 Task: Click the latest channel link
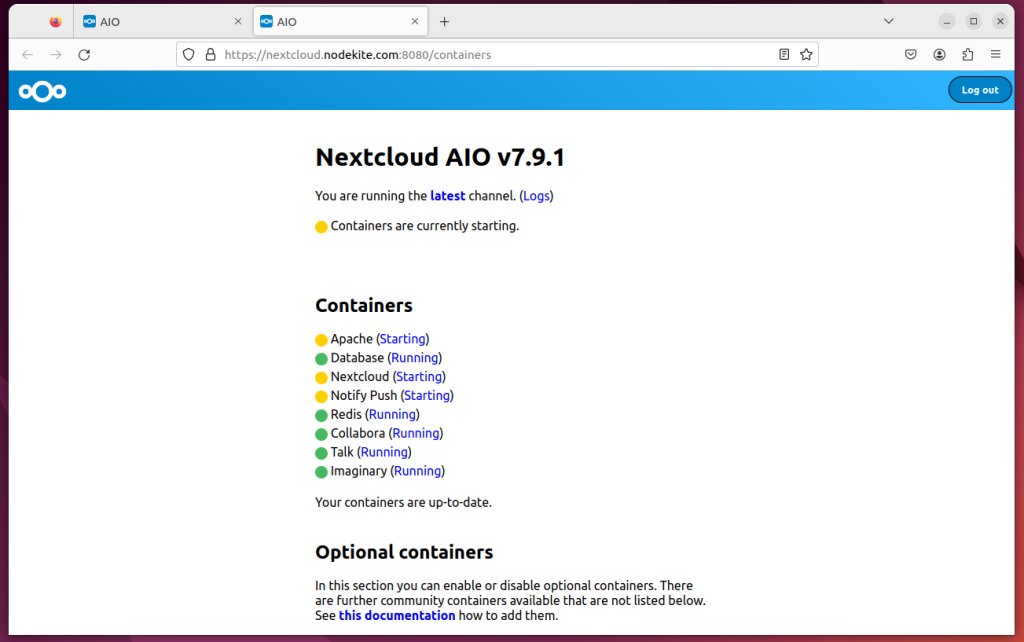447,196
